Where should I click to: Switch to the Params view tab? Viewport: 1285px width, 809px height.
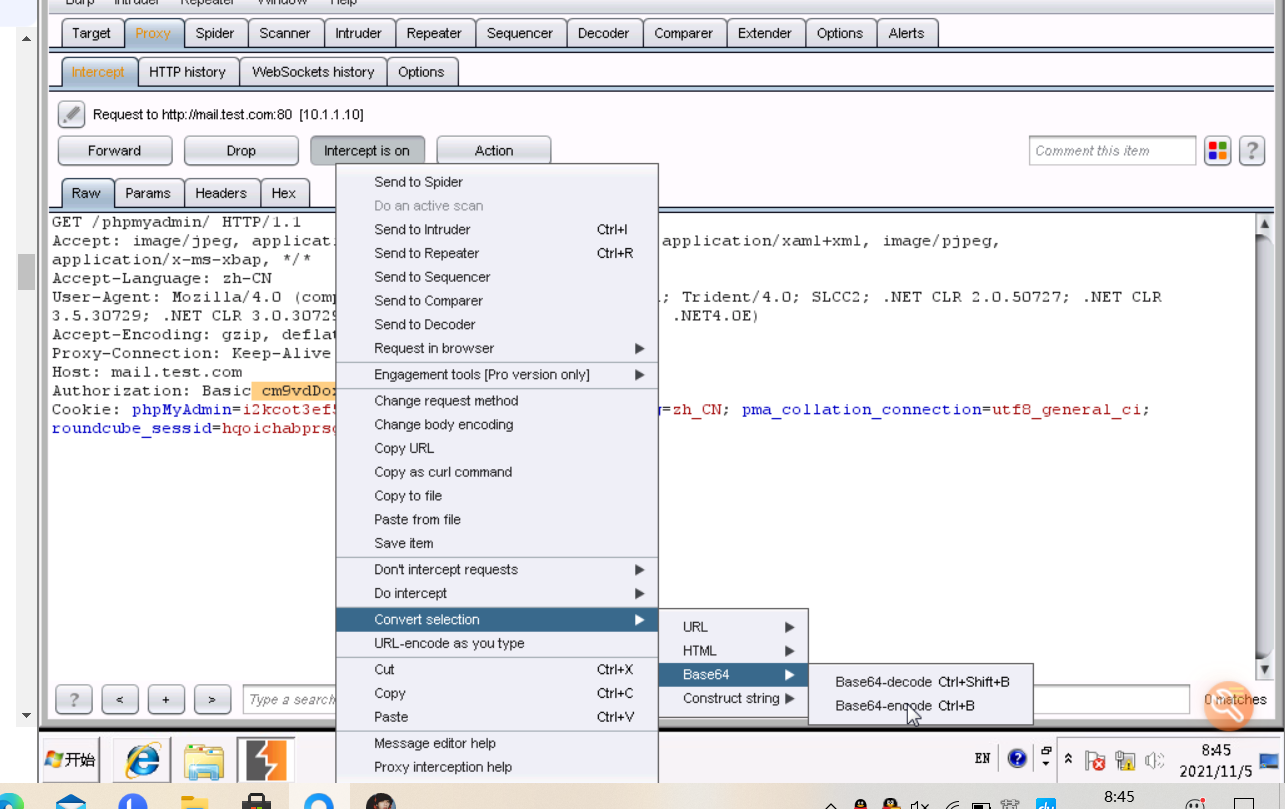pyautogui.click(x=148, y=193)
